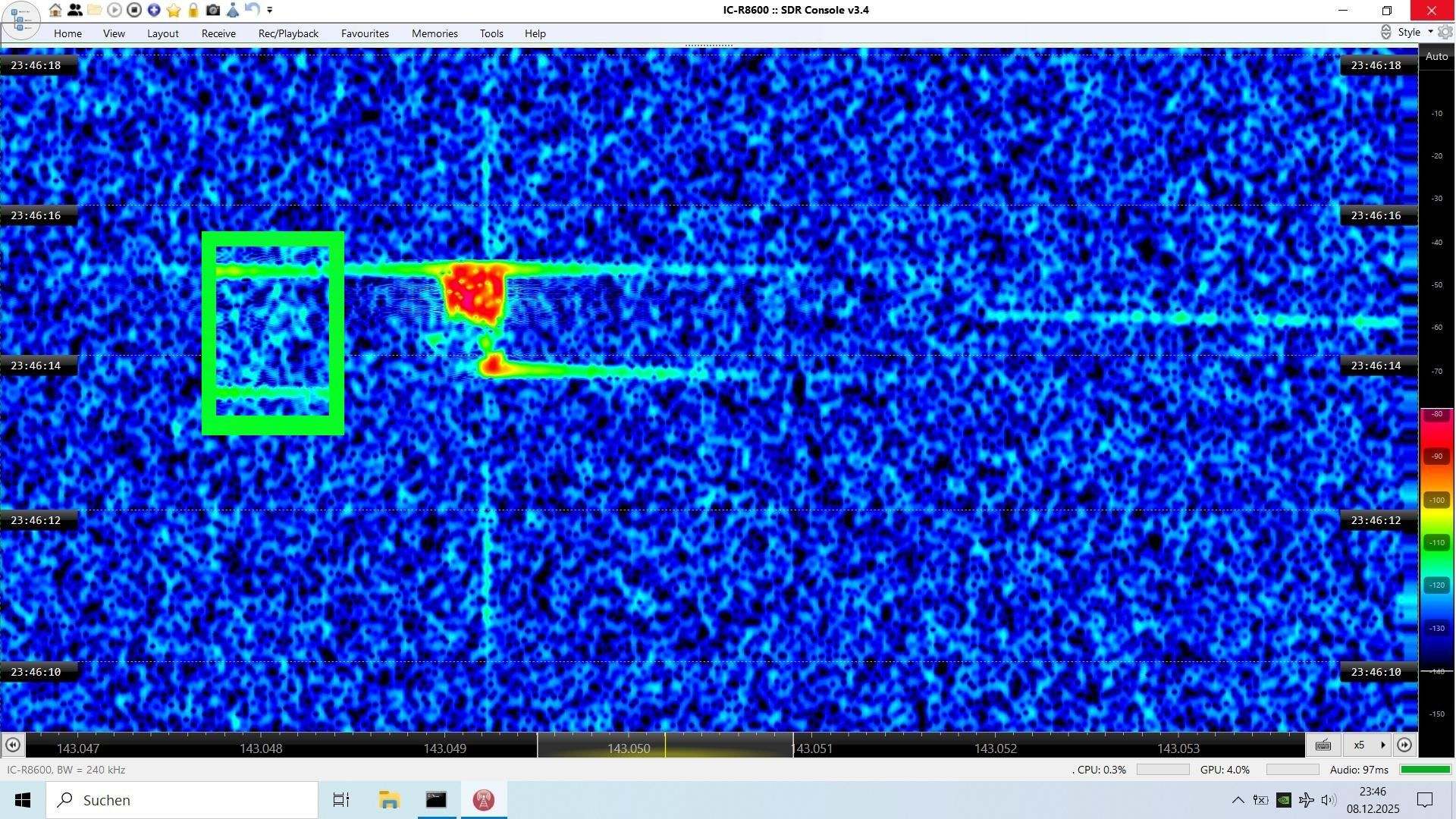
Task: Open the Style dropdown
Action: coord(1414,32)
